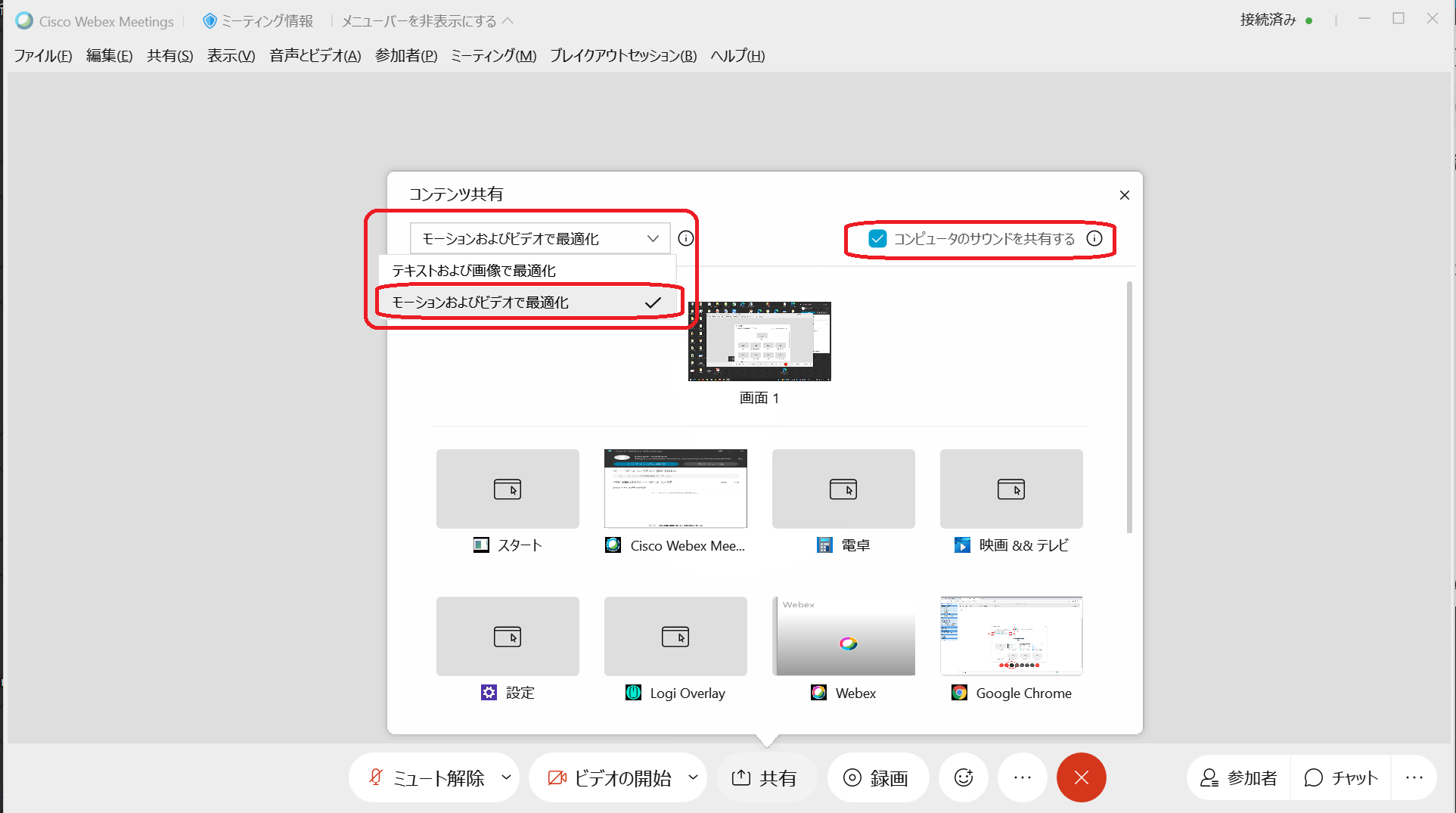Click the share dialog vertical scrollbar
The width and height of the screenshot is (1456, 813).
(x=1129, y=407)
